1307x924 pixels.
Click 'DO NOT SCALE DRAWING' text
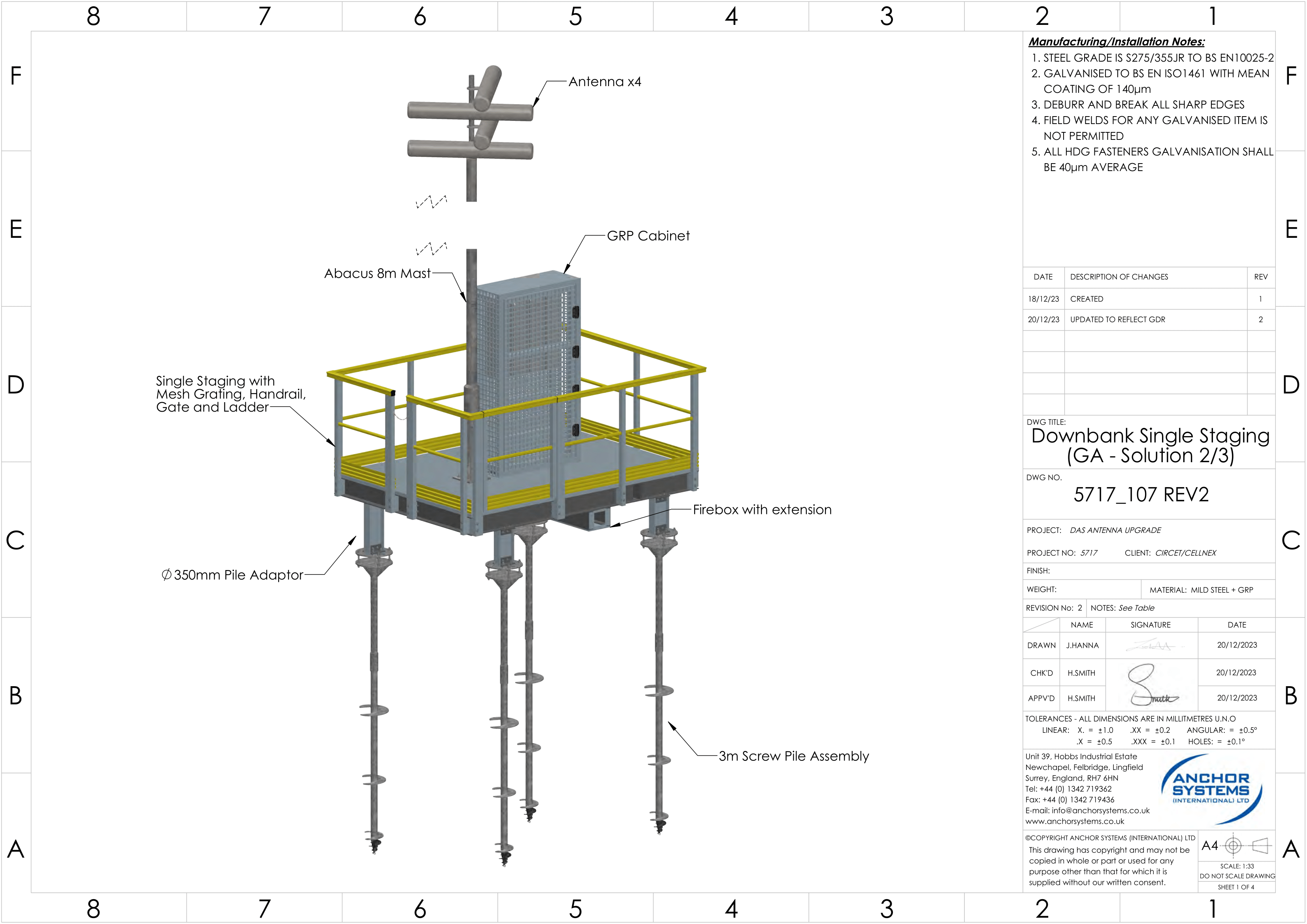tap(1237, 876)
